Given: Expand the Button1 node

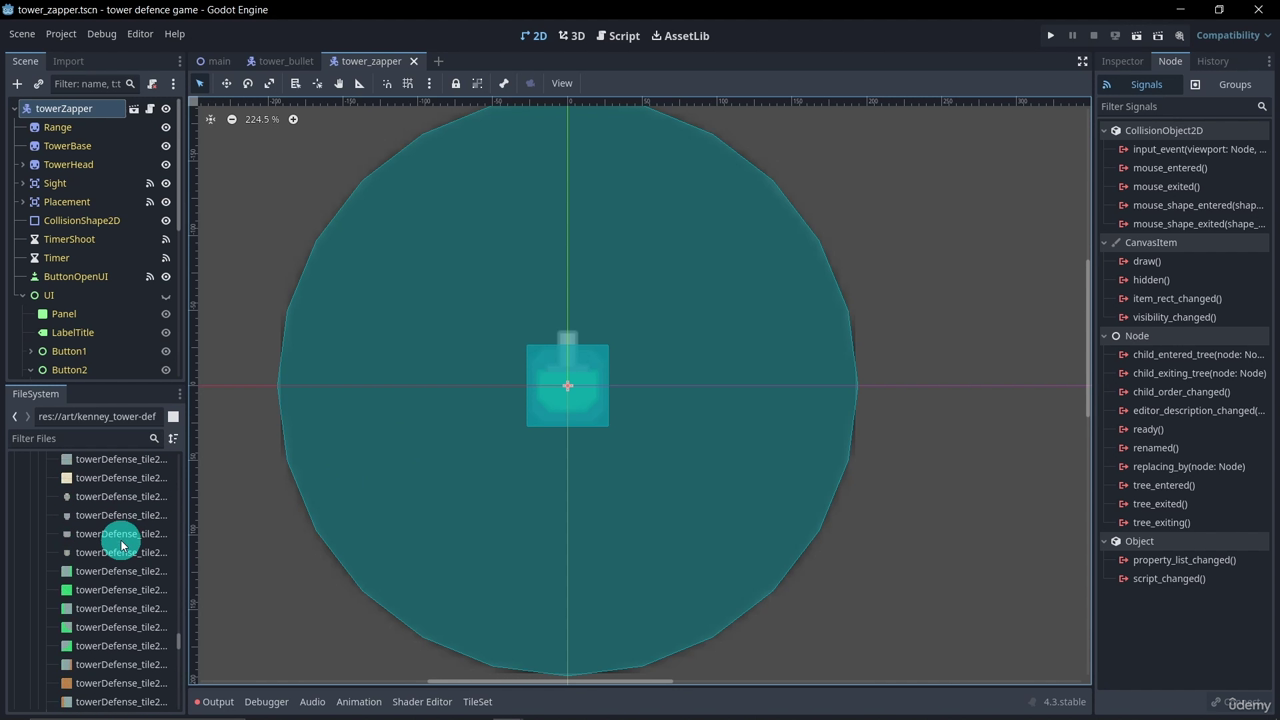Looking at the screenshot, I should [30, 352].
